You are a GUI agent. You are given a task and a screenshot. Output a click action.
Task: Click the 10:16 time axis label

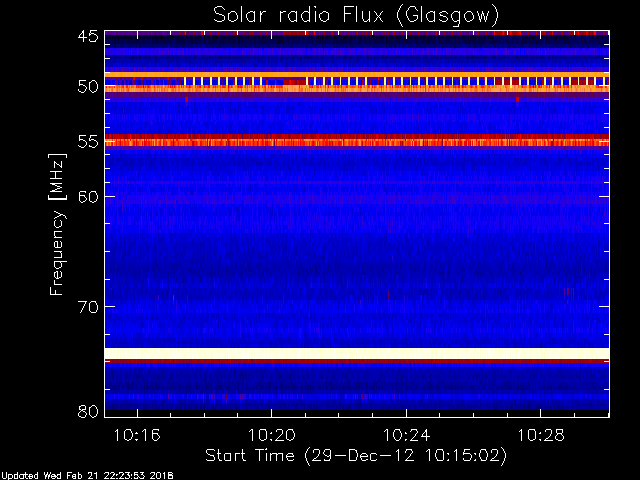pos(137,436)
